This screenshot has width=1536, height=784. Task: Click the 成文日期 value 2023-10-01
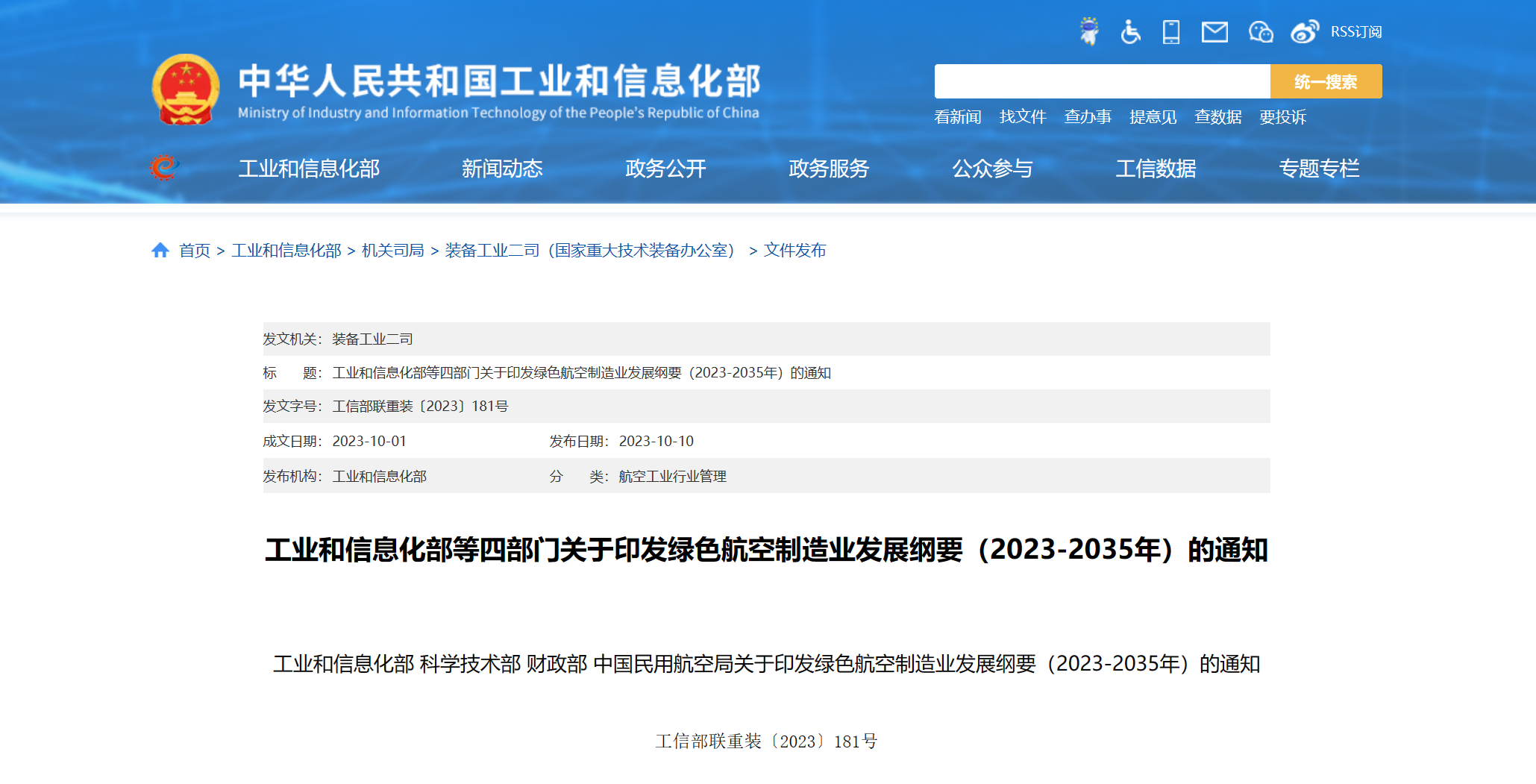pyautogui.click(x=369, y=442)
